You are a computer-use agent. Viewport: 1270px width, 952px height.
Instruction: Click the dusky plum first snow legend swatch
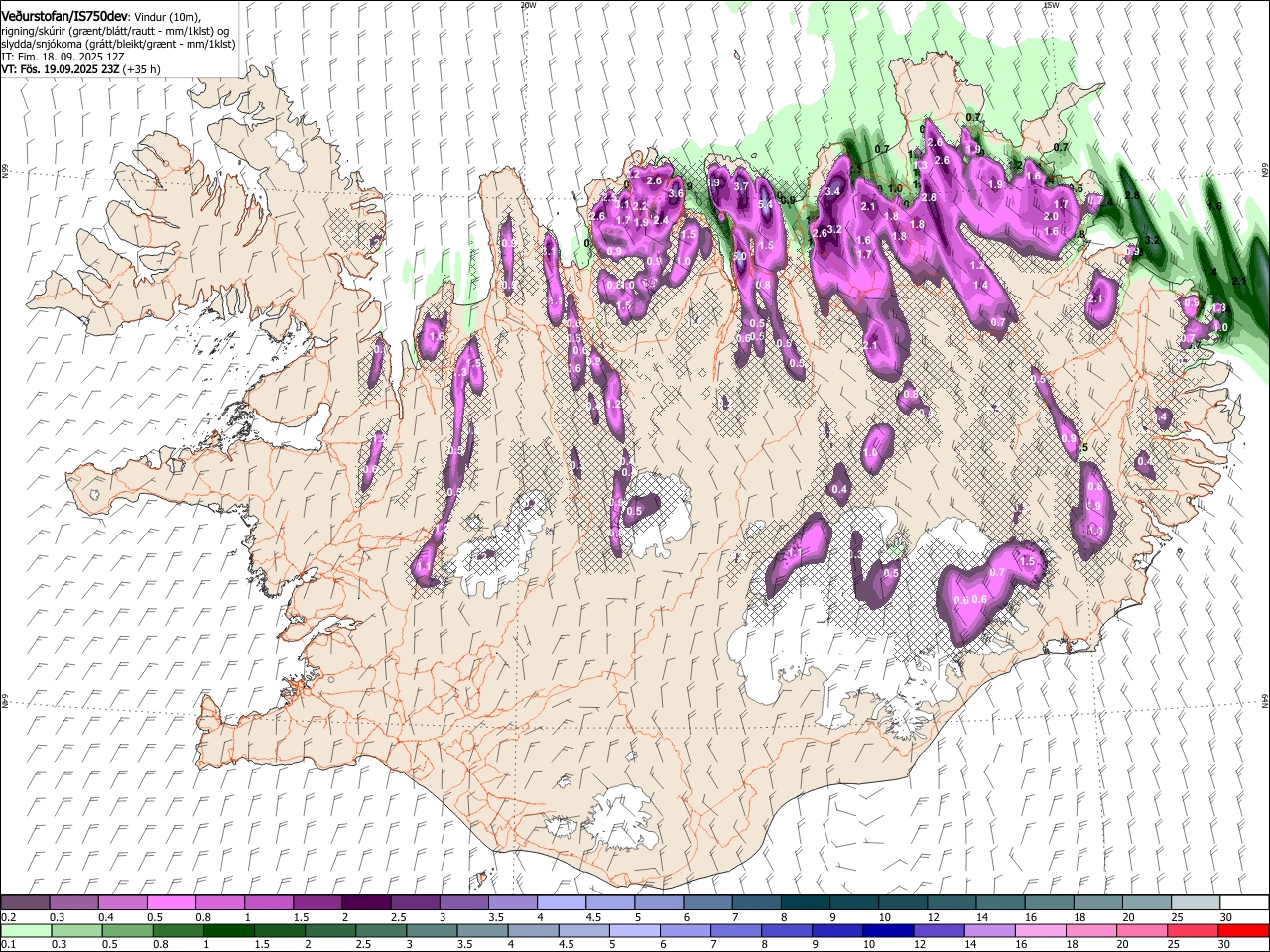(26, 902)
